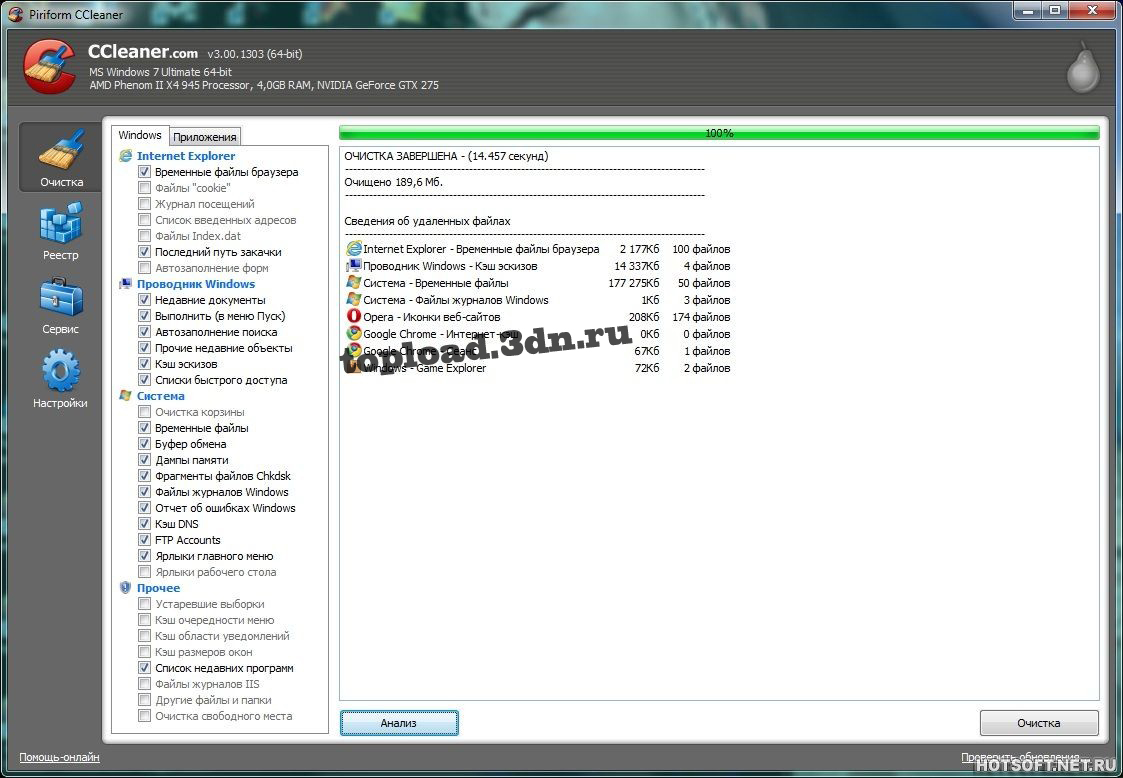Select the Проводник Windows section header

[195, 284]
